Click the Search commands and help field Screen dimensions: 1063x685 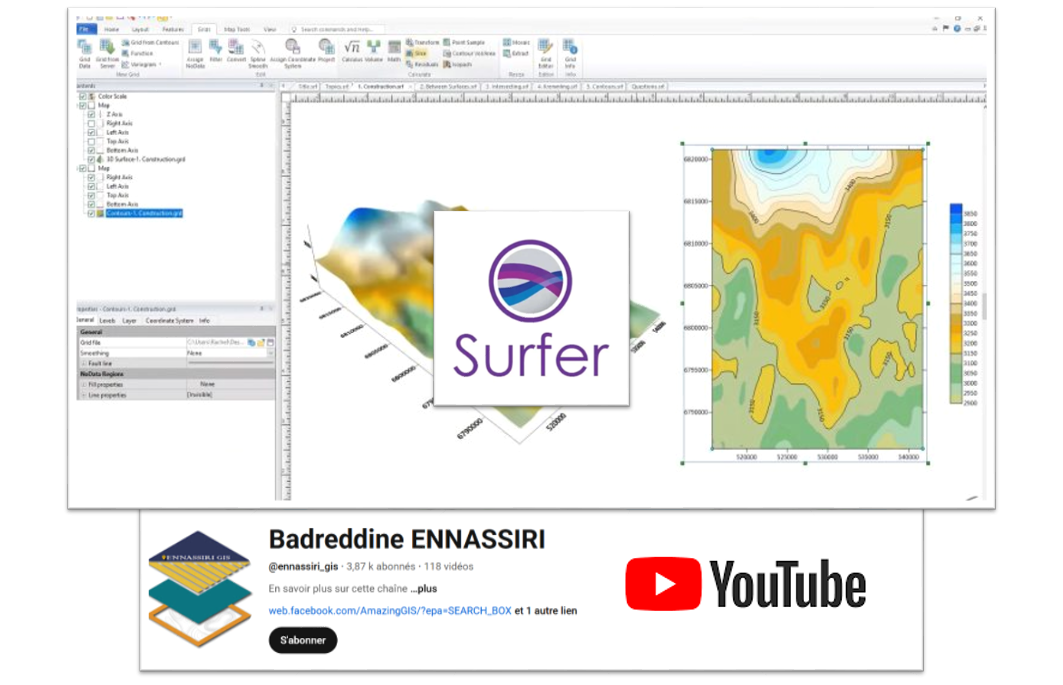pyautogui.click(x=337, y=29)
